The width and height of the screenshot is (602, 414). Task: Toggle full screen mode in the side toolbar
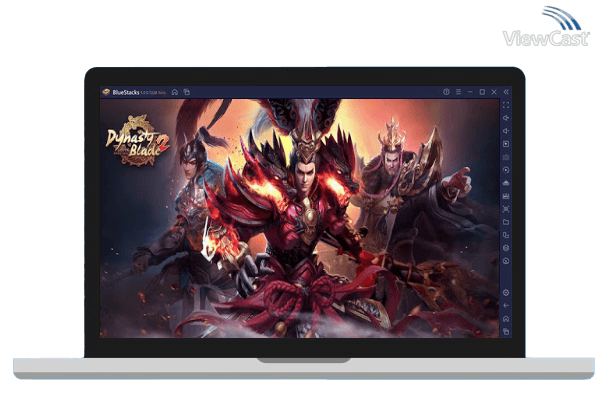tap(506, 105)
